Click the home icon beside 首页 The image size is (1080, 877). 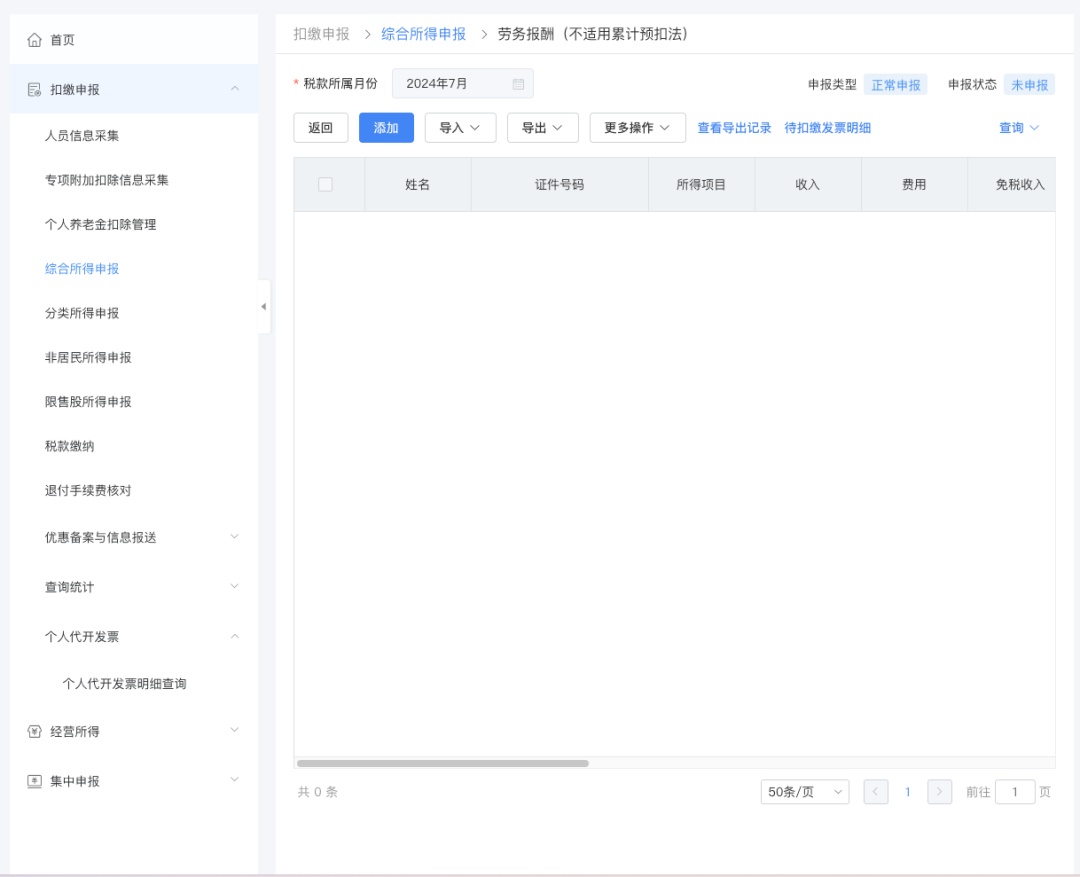pyautogui.click(x=35, y=40)
